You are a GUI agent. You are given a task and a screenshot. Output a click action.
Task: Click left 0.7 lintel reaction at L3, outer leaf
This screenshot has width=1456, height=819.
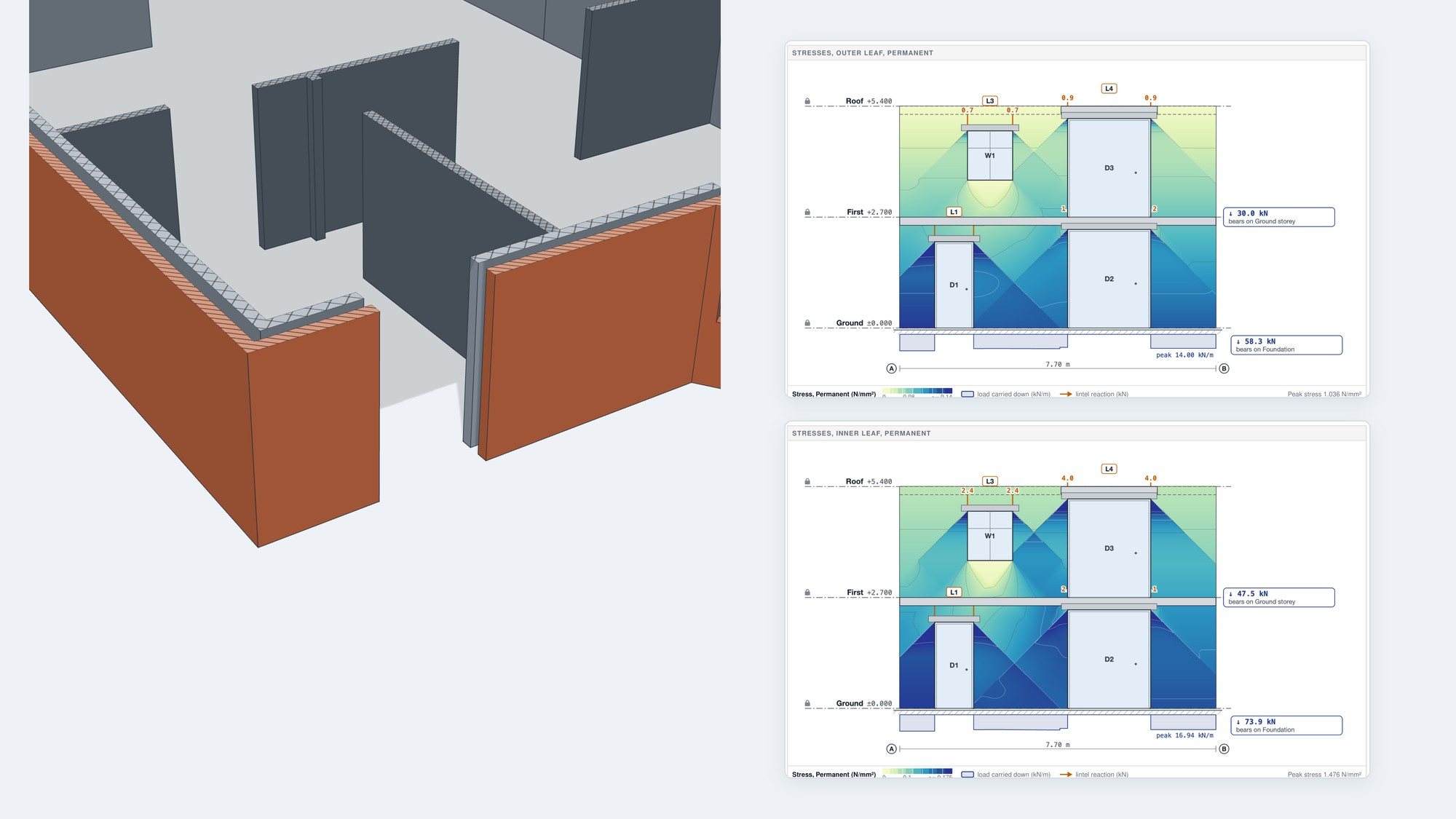coord(967,111)
